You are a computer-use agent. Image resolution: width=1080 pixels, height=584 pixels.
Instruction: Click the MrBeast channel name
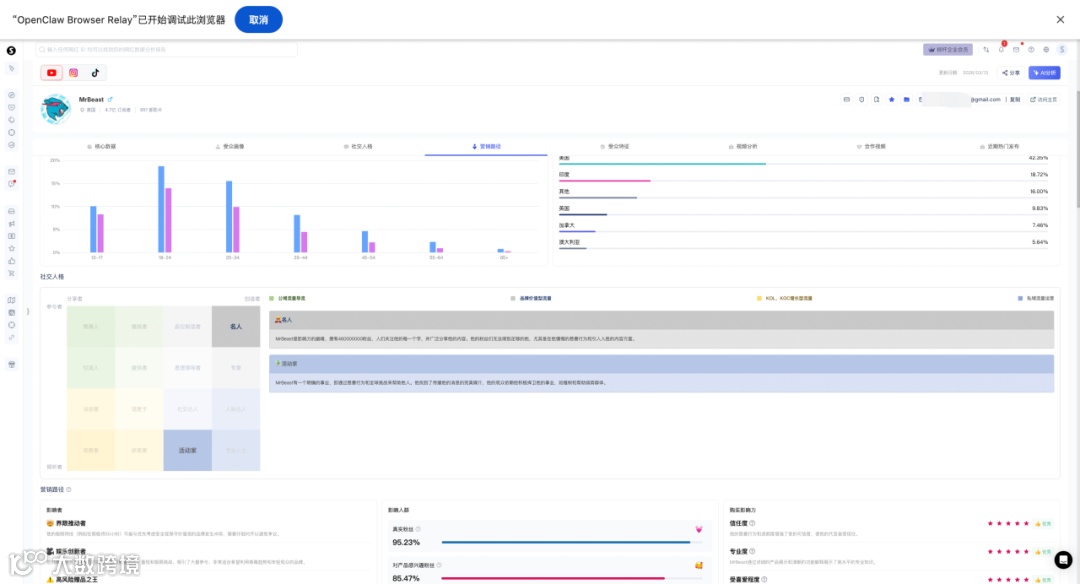click(91, 99)
